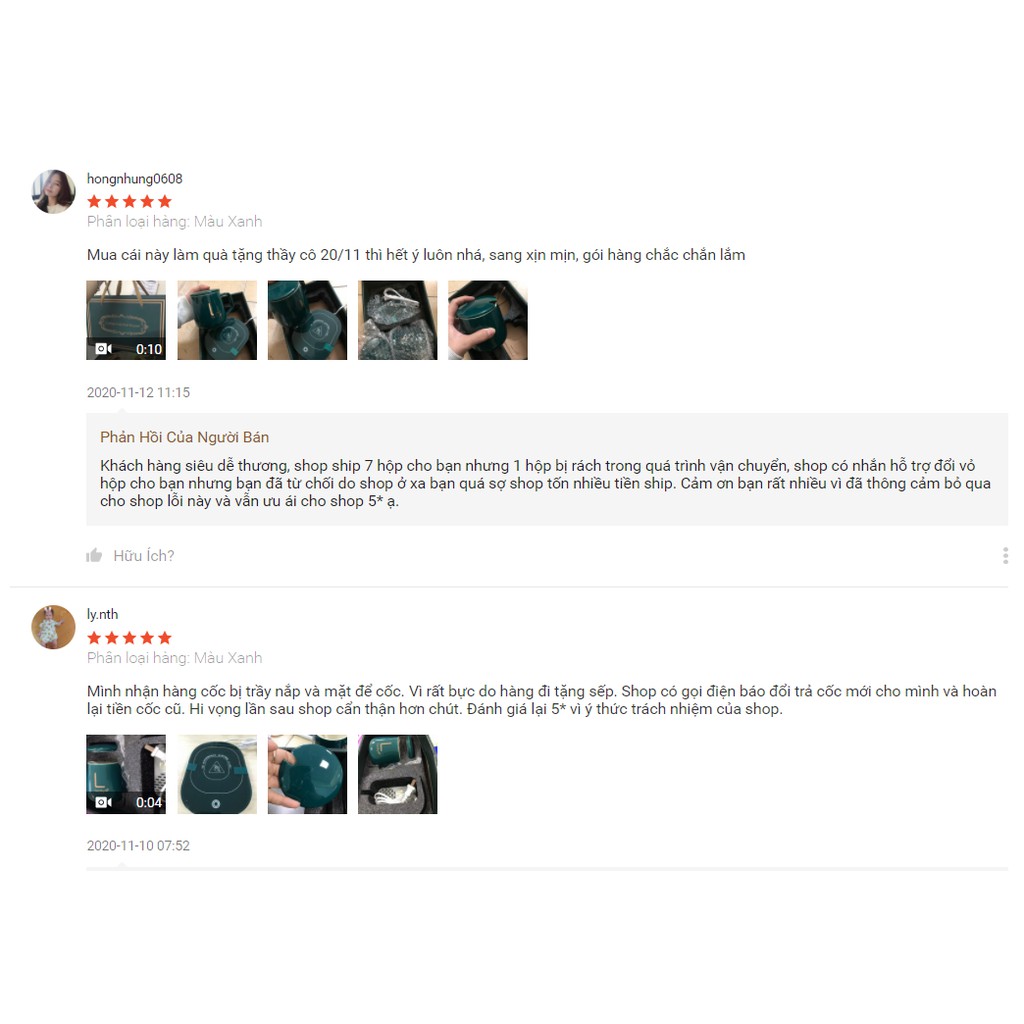Open bubble wrap packaging photo thumbnail
Image resolution: width=1024 pixels, height=1024 pixels.
[x=397, y=320]
